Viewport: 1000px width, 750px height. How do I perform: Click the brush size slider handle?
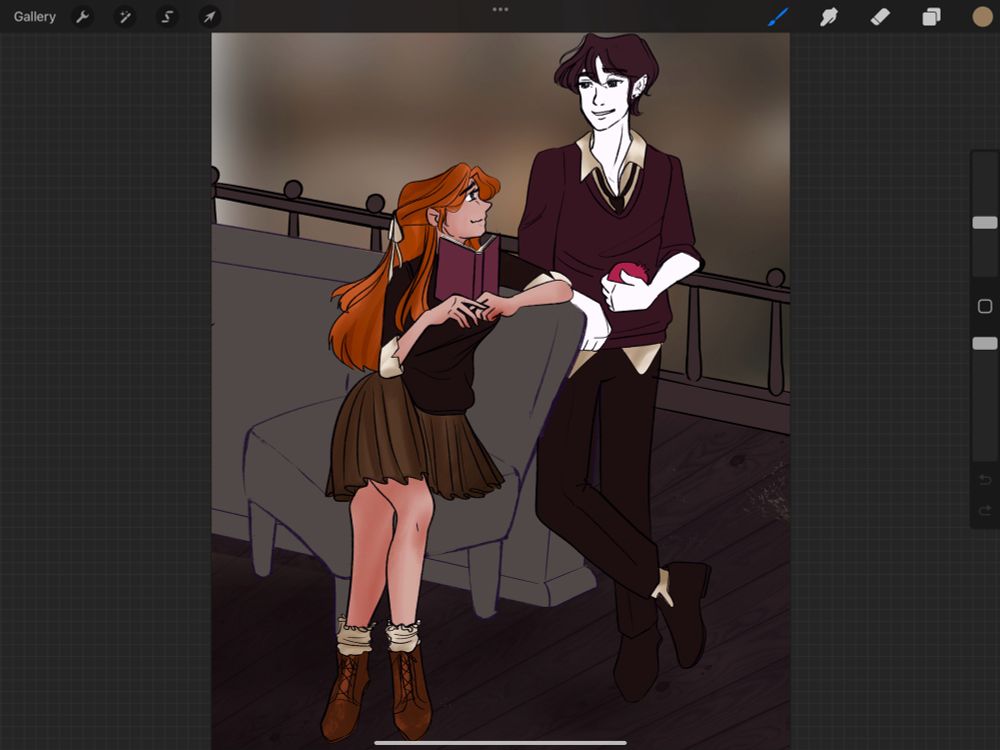pos(985,222)
